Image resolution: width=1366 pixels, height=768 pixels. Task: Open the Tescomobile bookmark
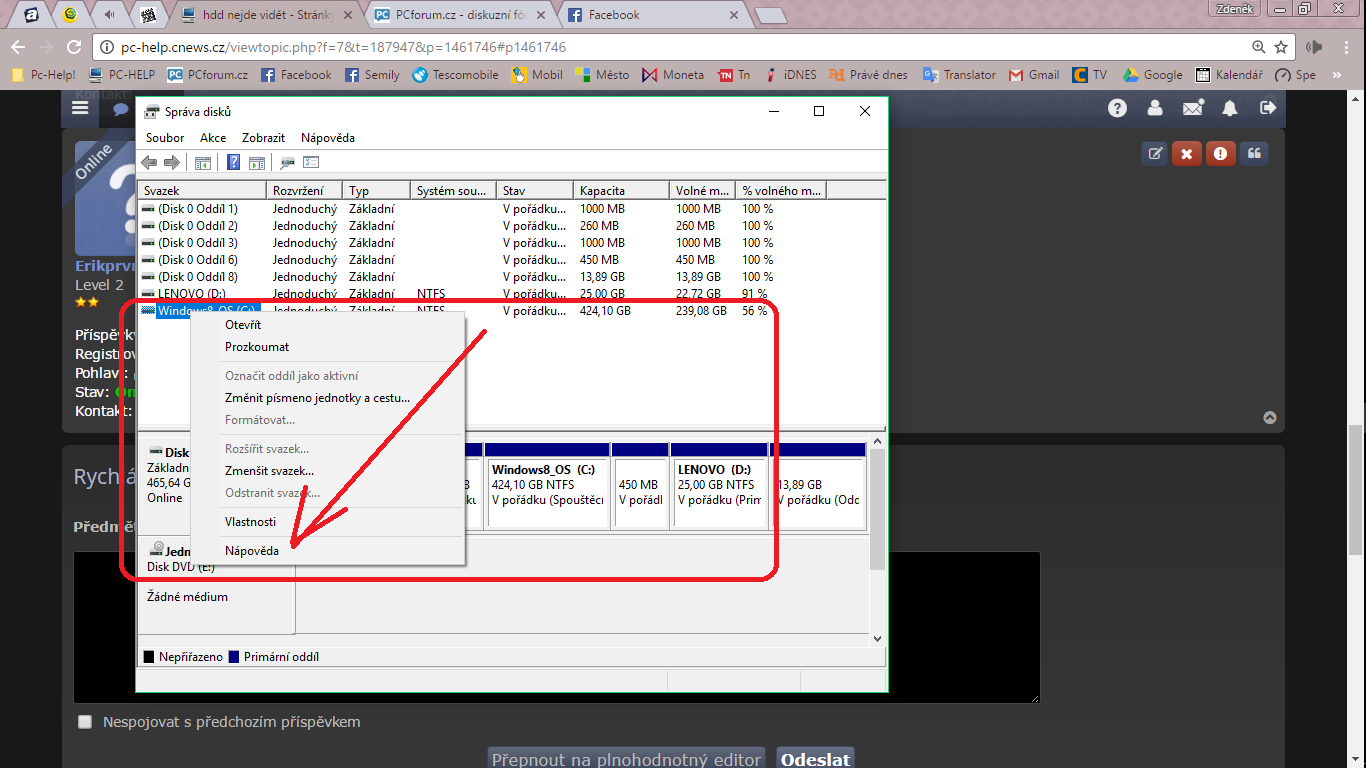[455, 75]
